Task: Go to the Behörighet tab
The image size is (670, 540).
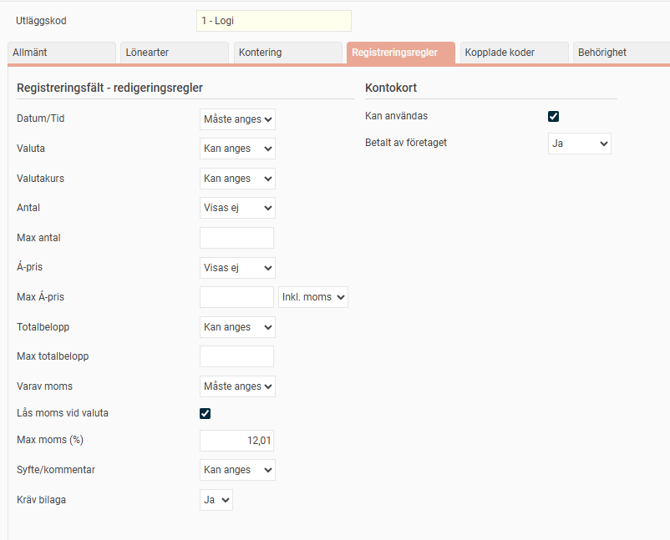Action: (x=620, y=52)
